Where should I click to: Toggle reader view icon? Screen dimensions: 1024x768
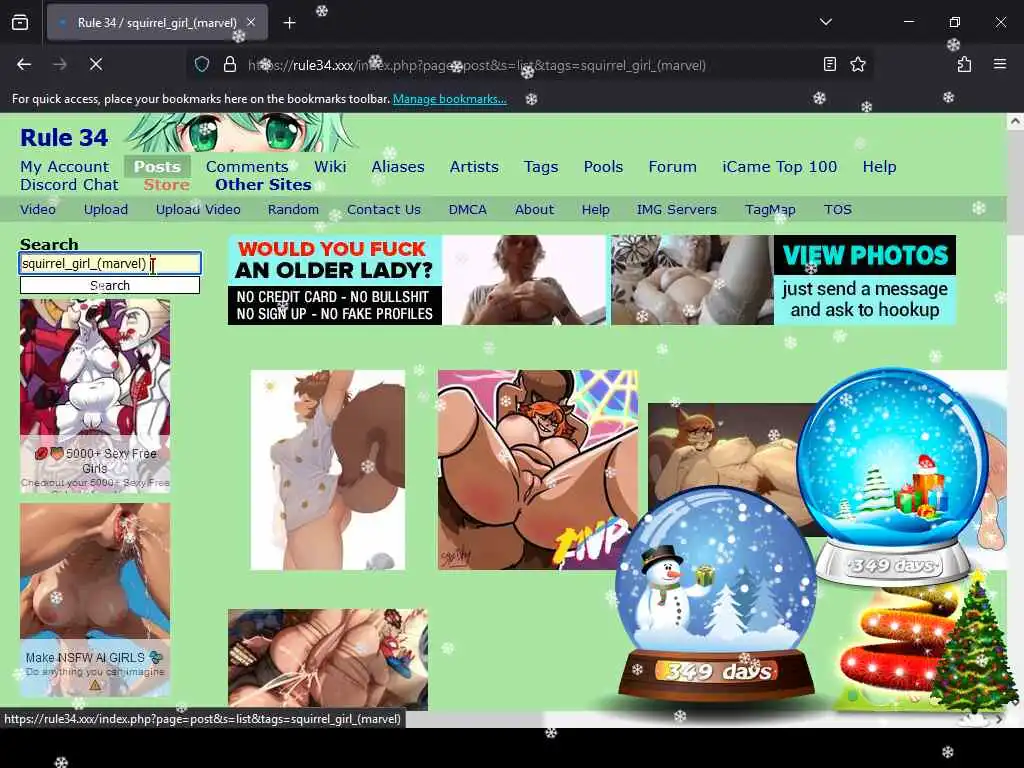[829, 64]
